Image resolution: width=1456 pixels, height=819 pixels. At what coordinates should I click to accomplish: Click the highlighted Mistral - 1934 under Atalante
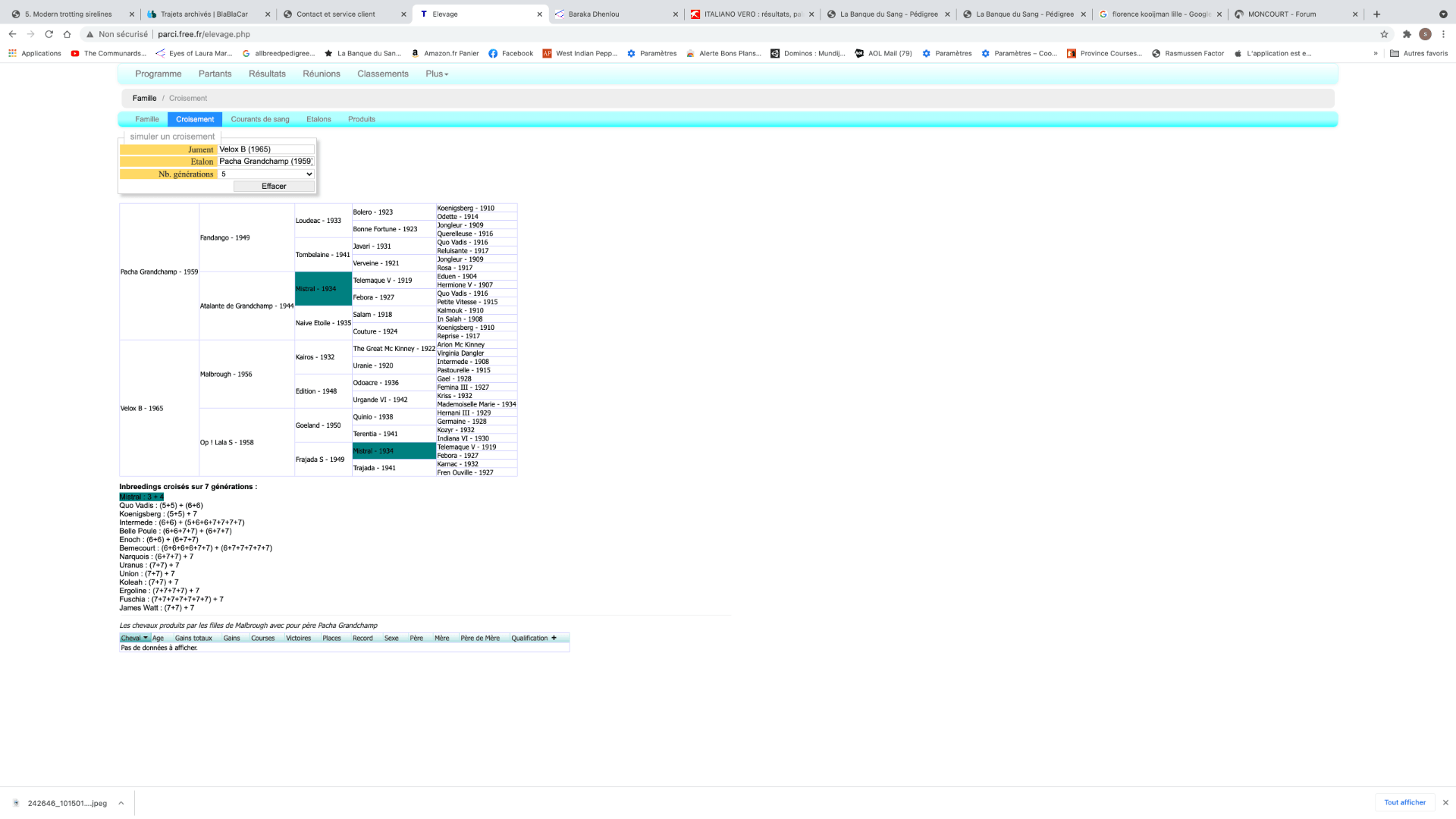tap(323, 289)
